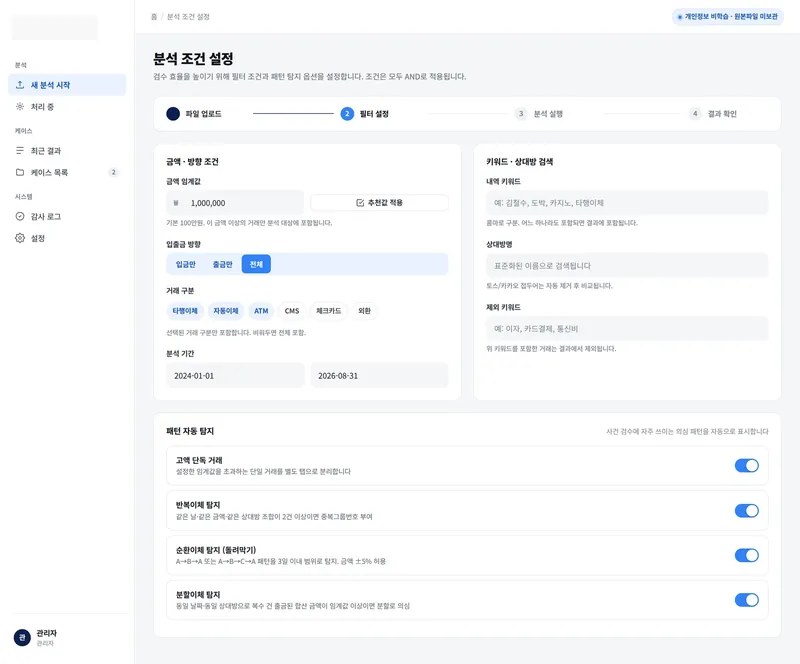Toggle 타행이체 transaction type chip
800x664 pixels.
185,311
